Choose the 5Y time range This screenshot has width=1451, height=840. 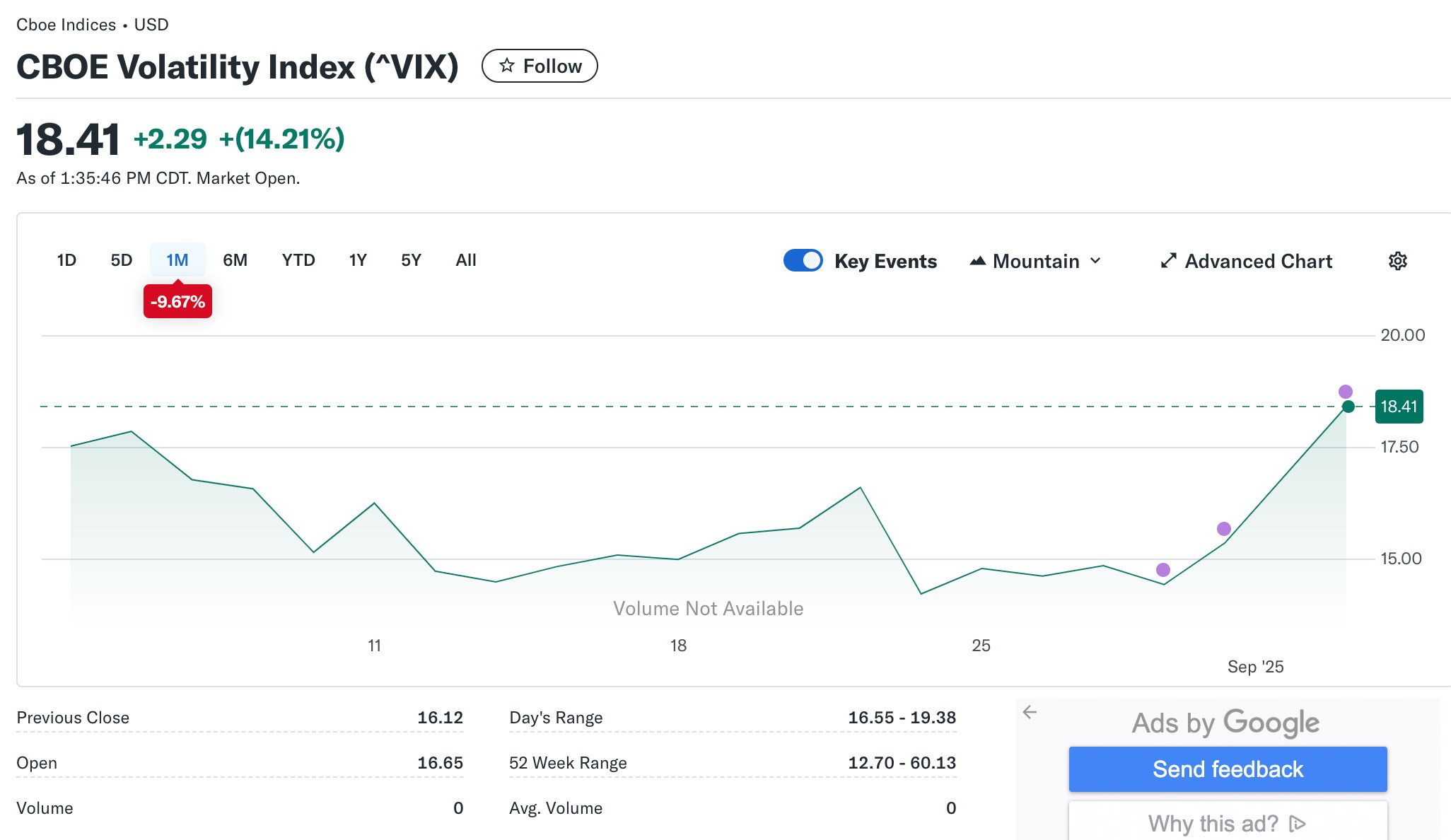coord(411,260)
